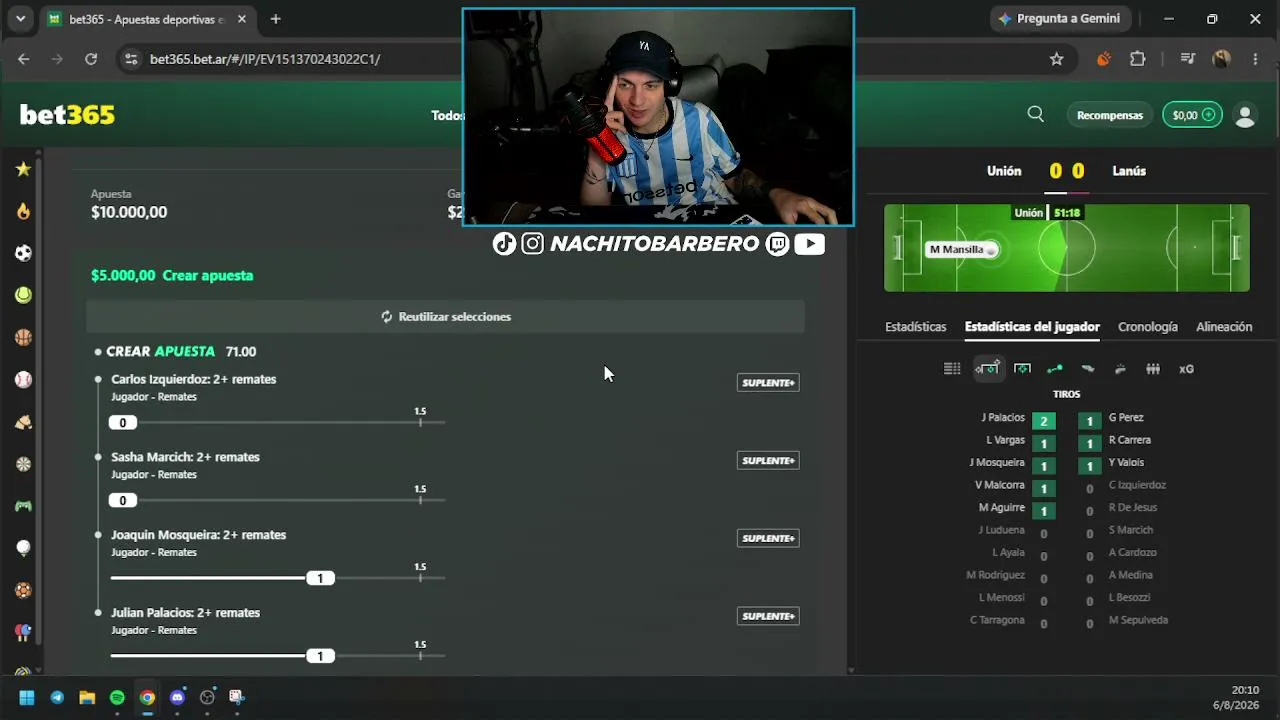Select the golf ball sport icon
1280x720 pixels.
click(x=23, y=548)
